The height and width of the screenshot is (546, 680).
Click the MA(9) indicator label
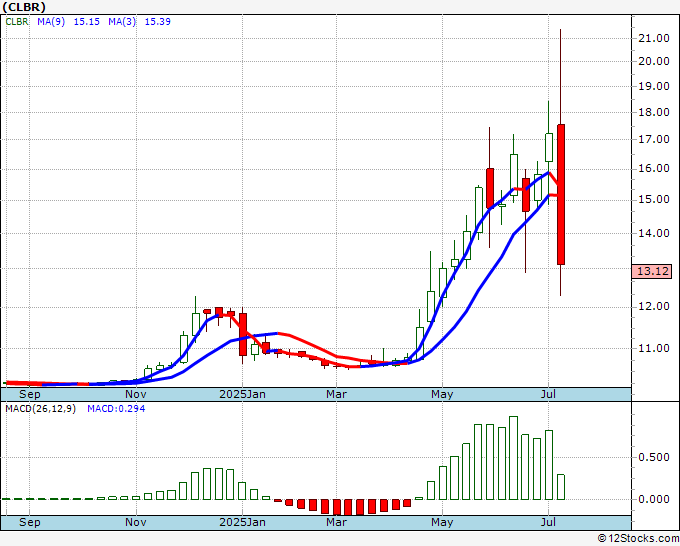point(51,22)
